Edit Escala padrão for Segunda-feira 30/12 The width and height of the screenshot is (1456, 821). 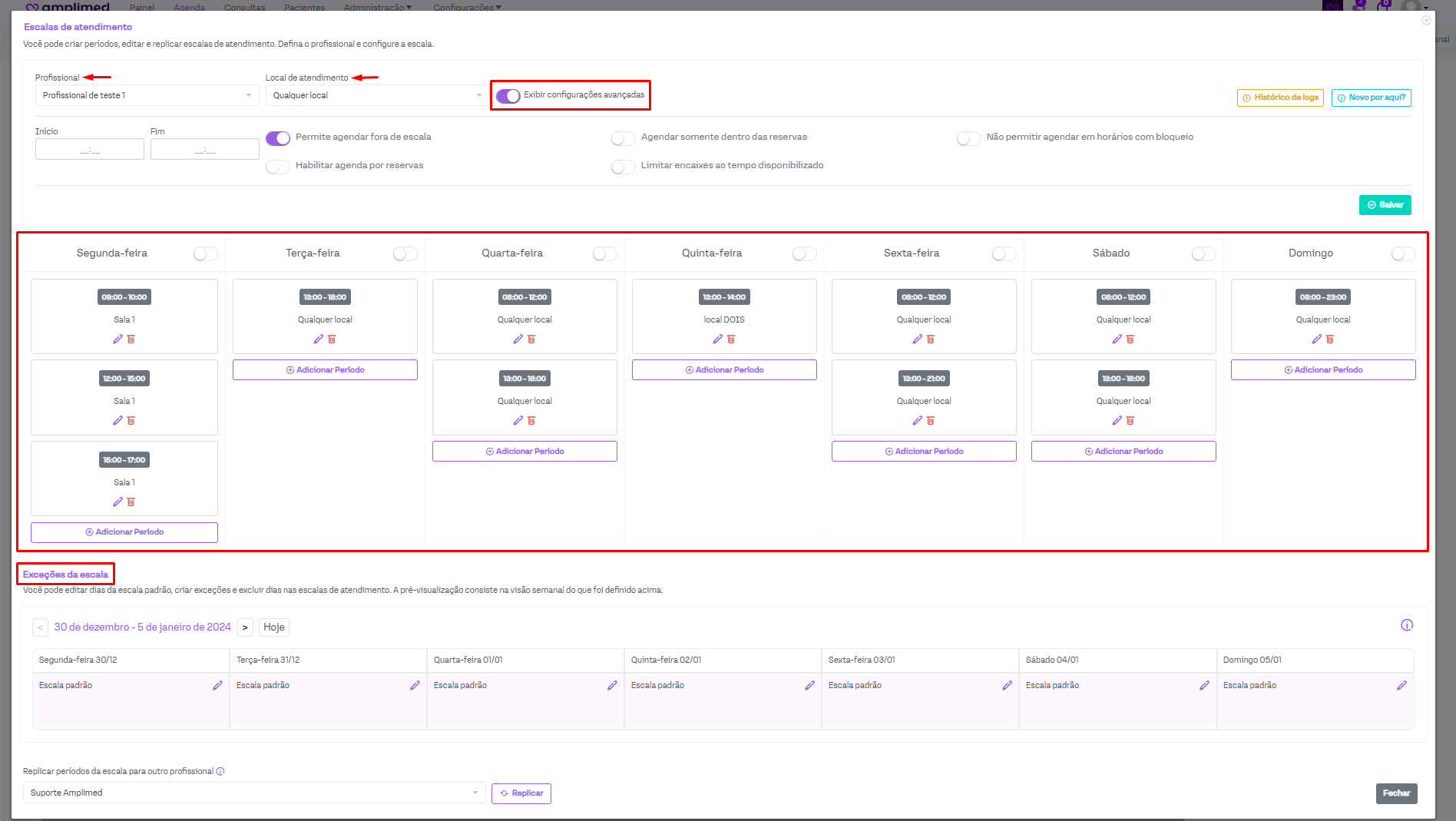[217, 685]
